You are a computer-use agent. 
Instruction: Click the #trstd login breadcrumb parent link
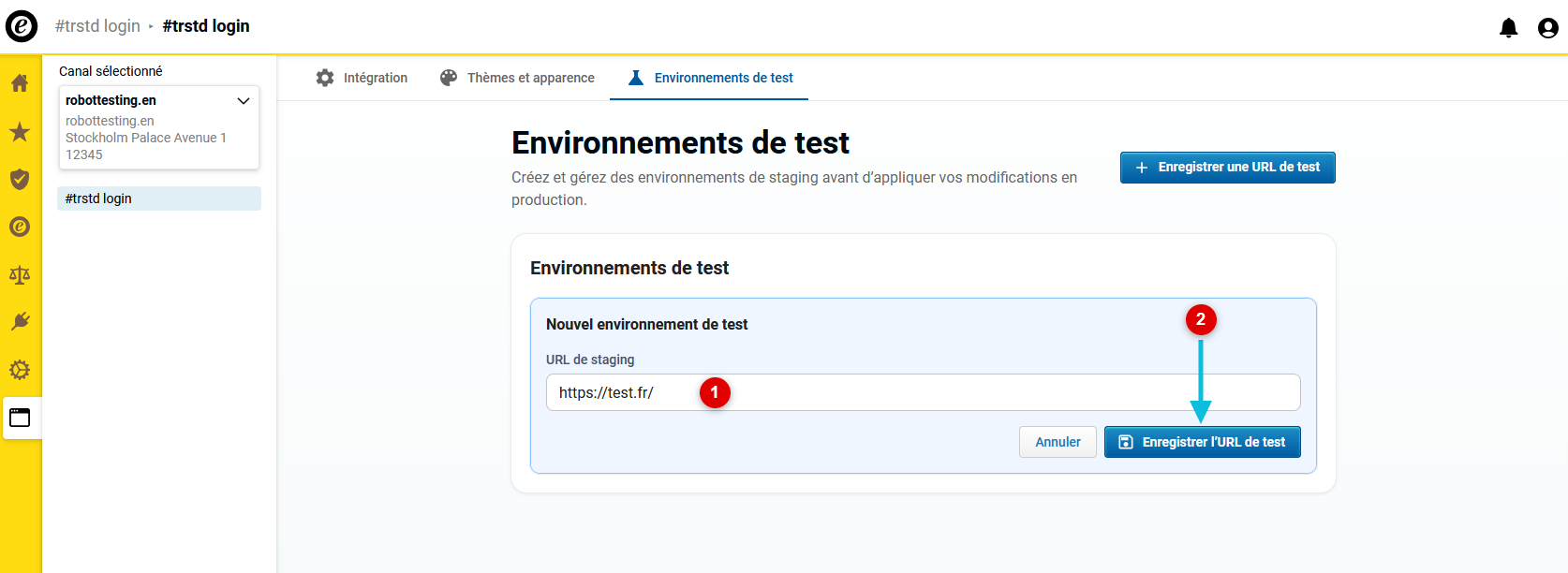97,26
